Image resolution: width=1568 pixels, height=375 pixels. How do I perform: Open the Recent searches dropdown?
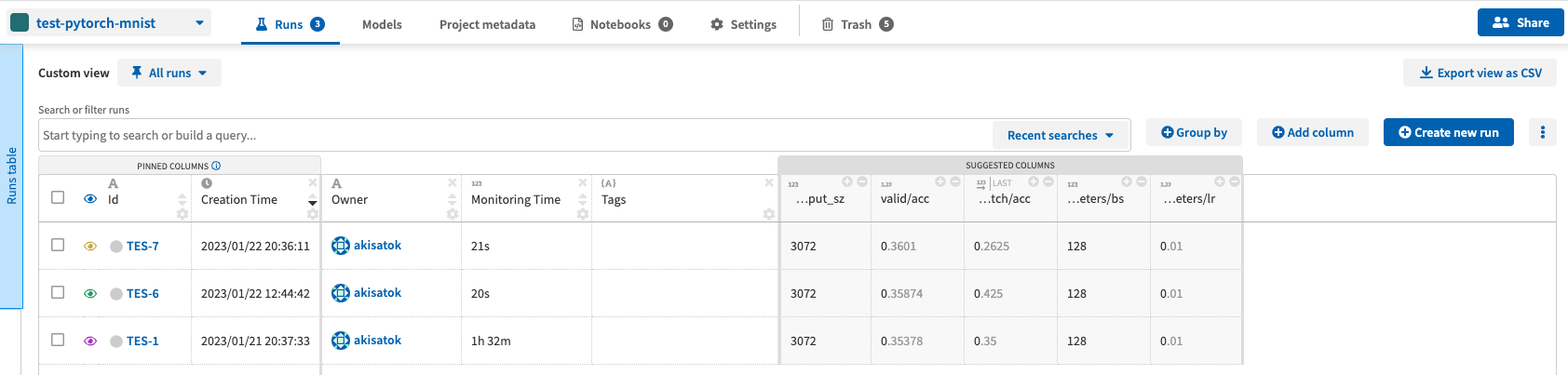pyautogui.click(x=1061, y=135)
